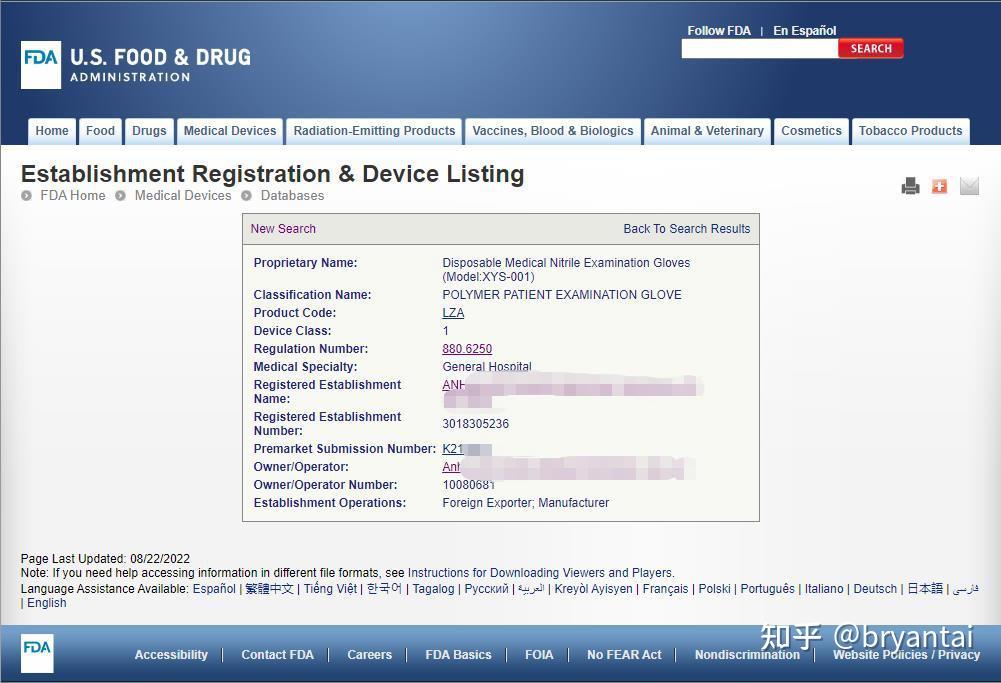This screenshot has width=1001, height=683.
Task: Click the FDA Home breadcrumb link
Action: (x=73, y=195)
